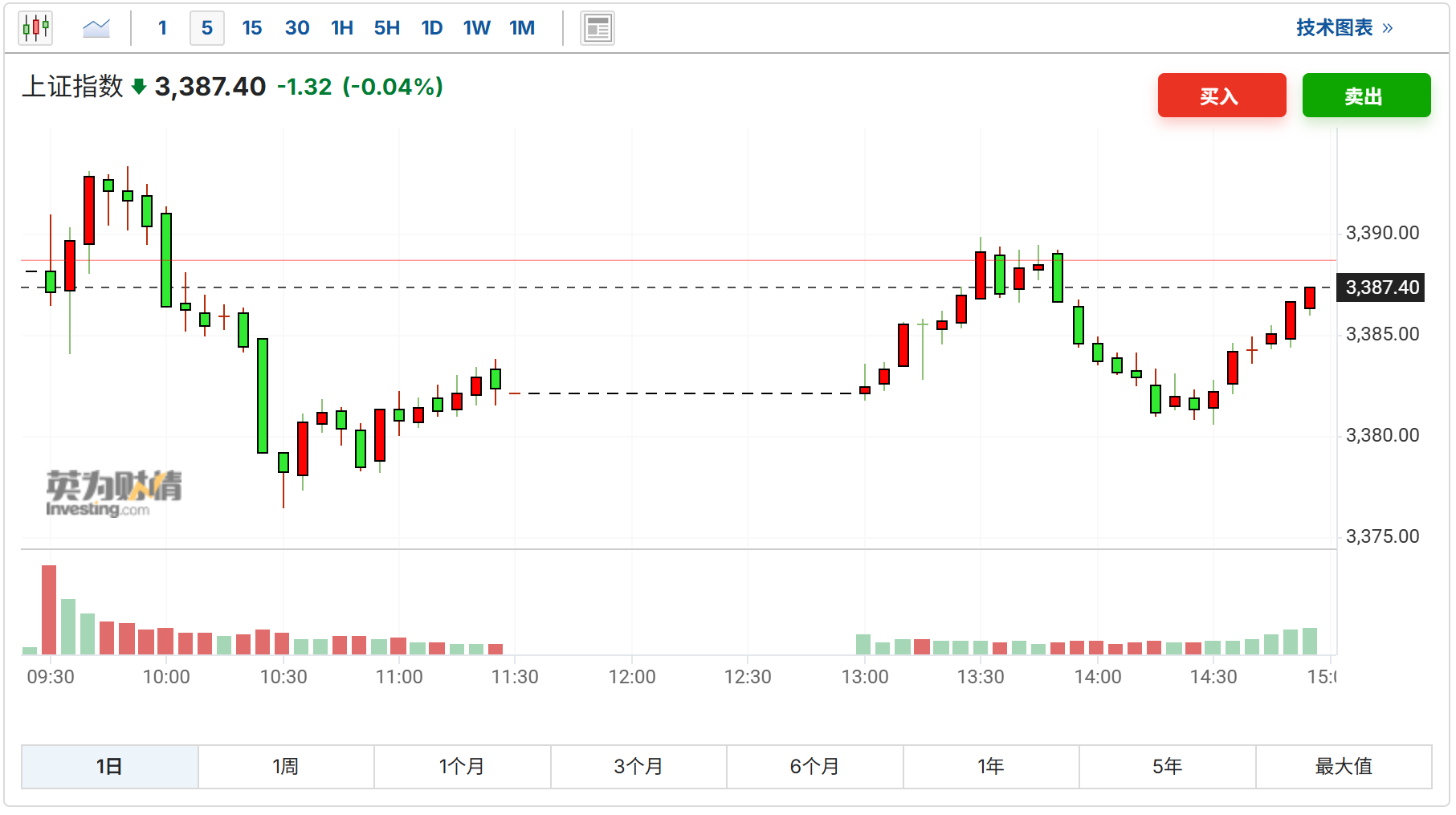Switch to the 1个月 range tab
This screenshot has height=815, width=1456.
[x=463, y=767]
